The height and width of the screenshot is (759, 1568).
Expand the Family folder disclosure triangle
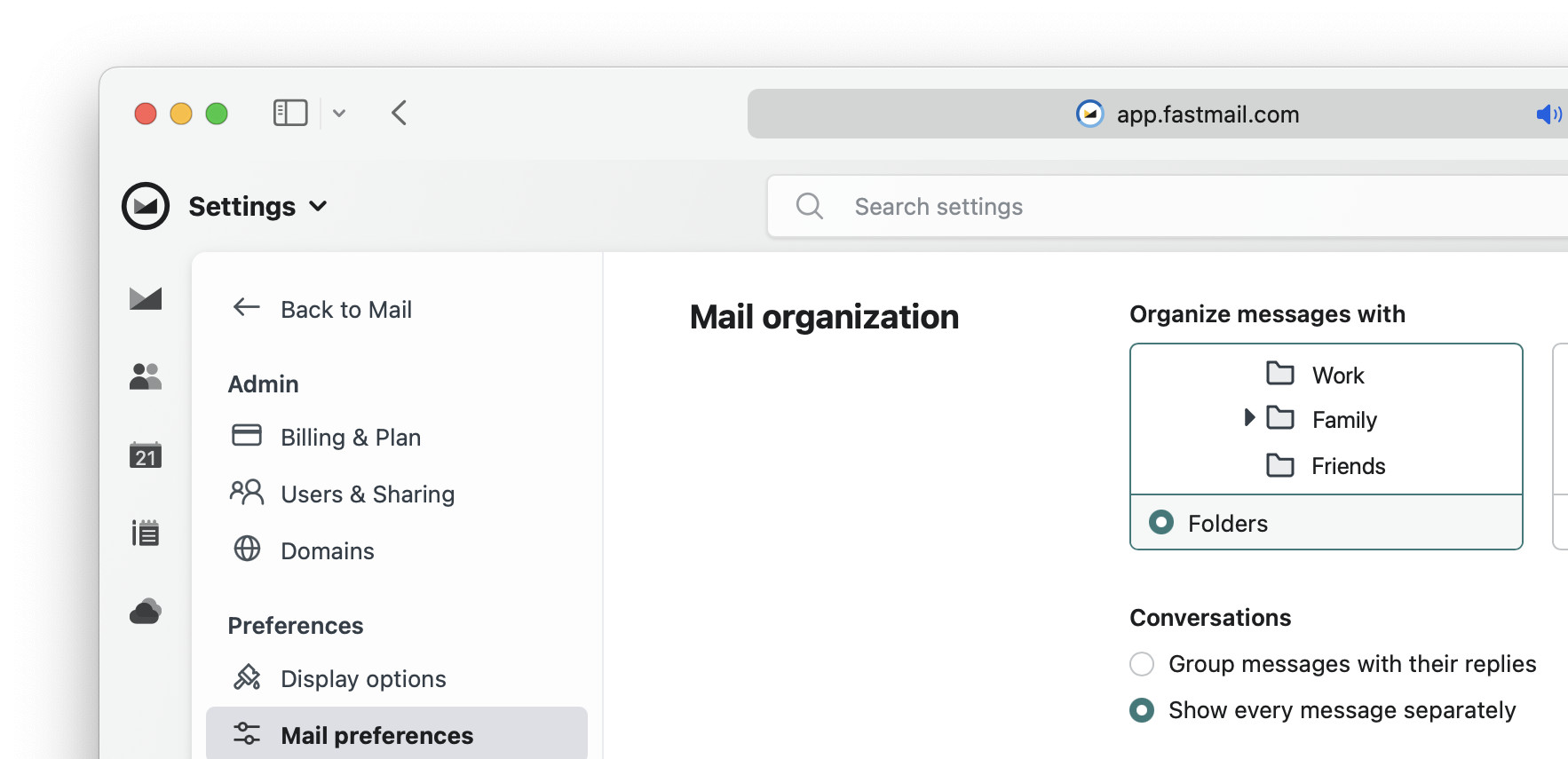coord(1249,417)
